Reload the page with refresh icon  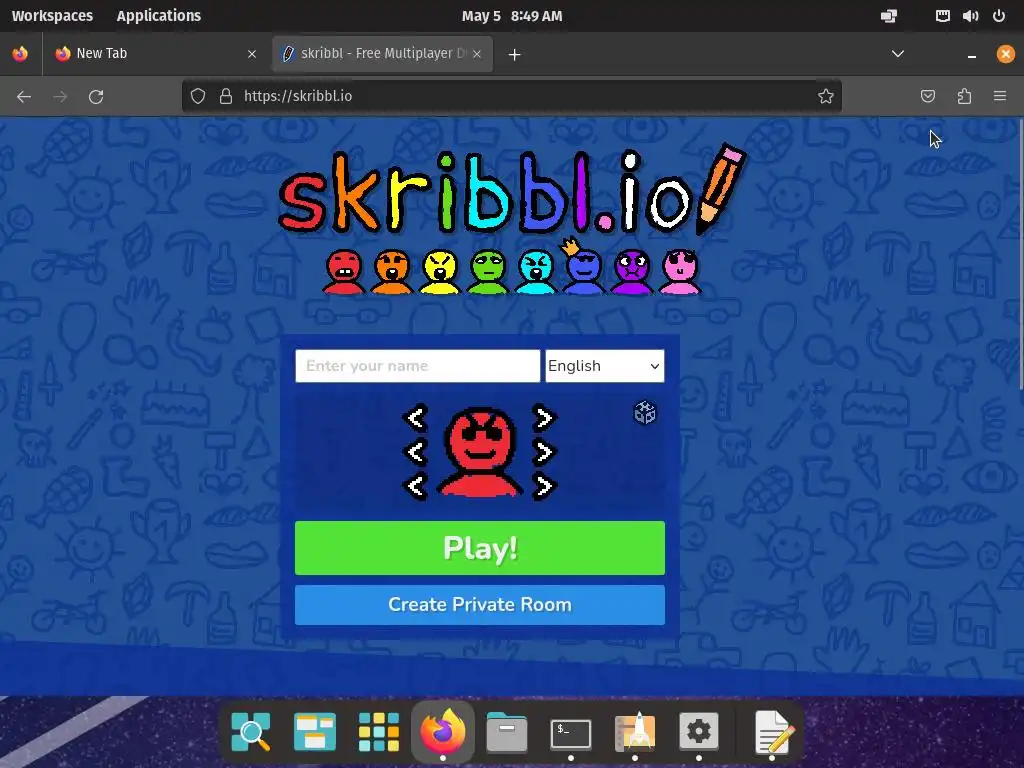(96, 97)
